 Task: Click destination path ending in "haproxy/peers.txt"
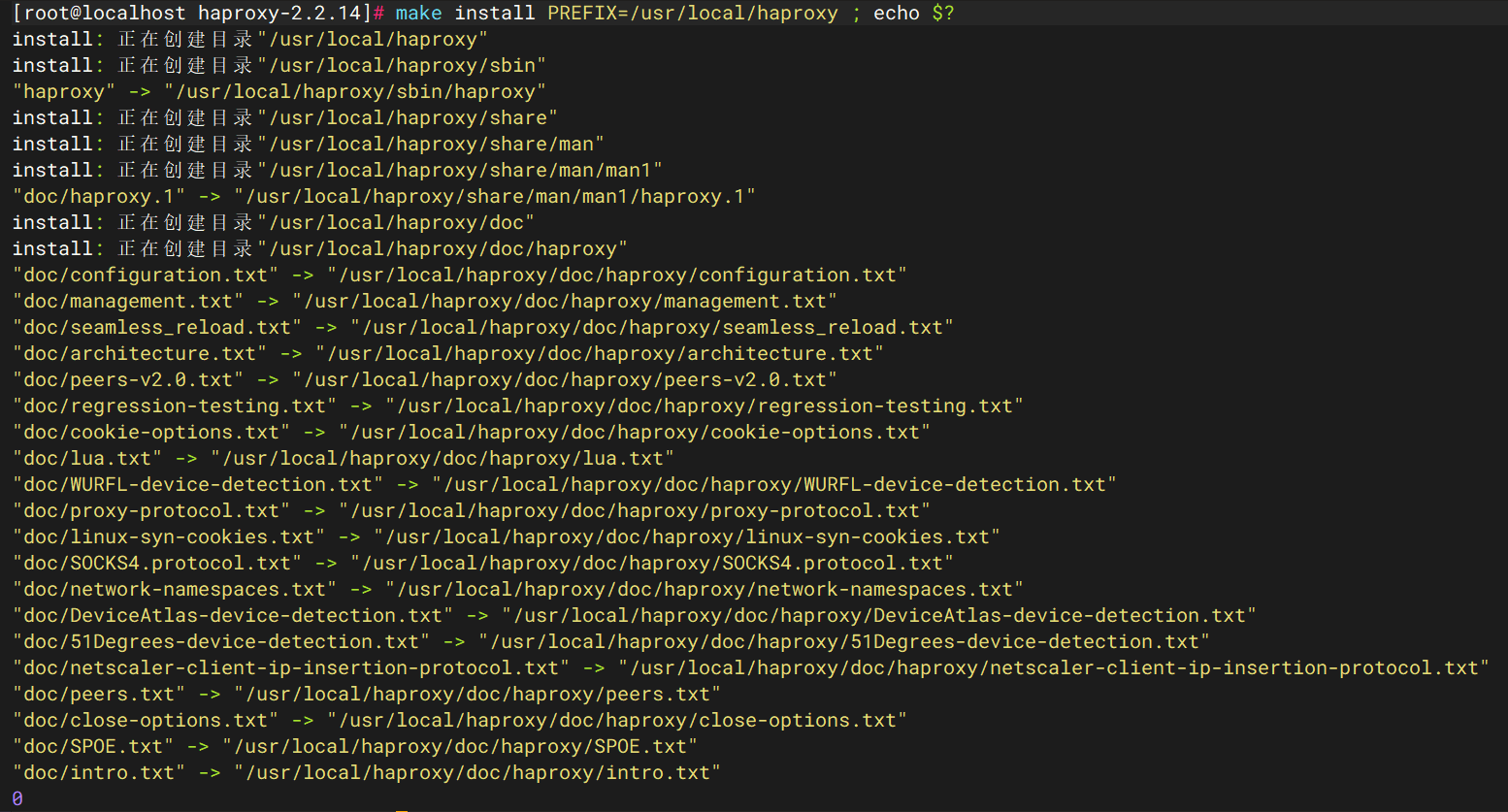click(477, 695)
